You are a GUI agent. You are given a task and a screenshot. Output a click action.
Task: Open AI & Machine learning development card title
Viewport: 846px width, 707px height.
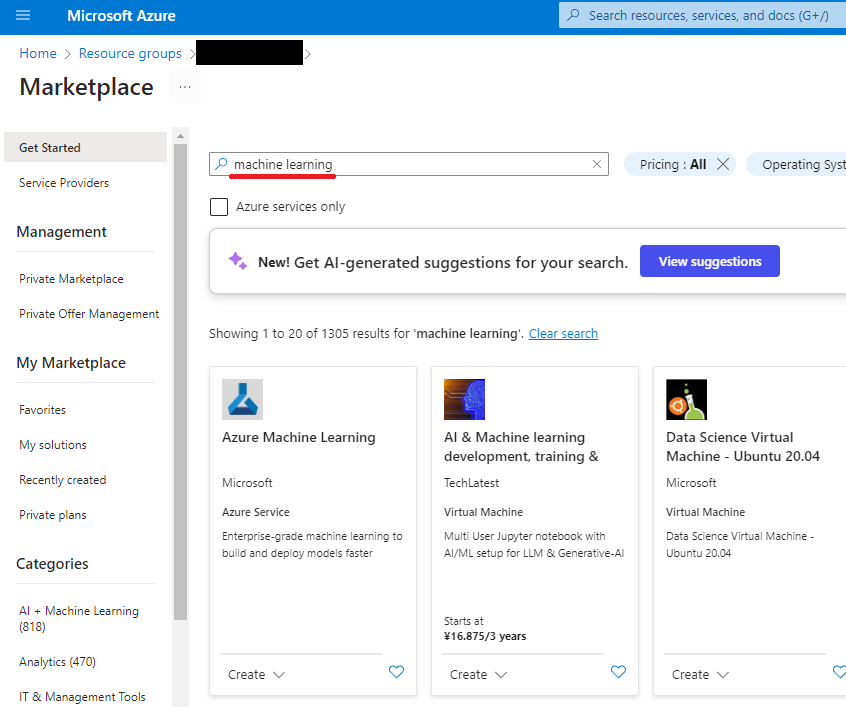point(521,447)
